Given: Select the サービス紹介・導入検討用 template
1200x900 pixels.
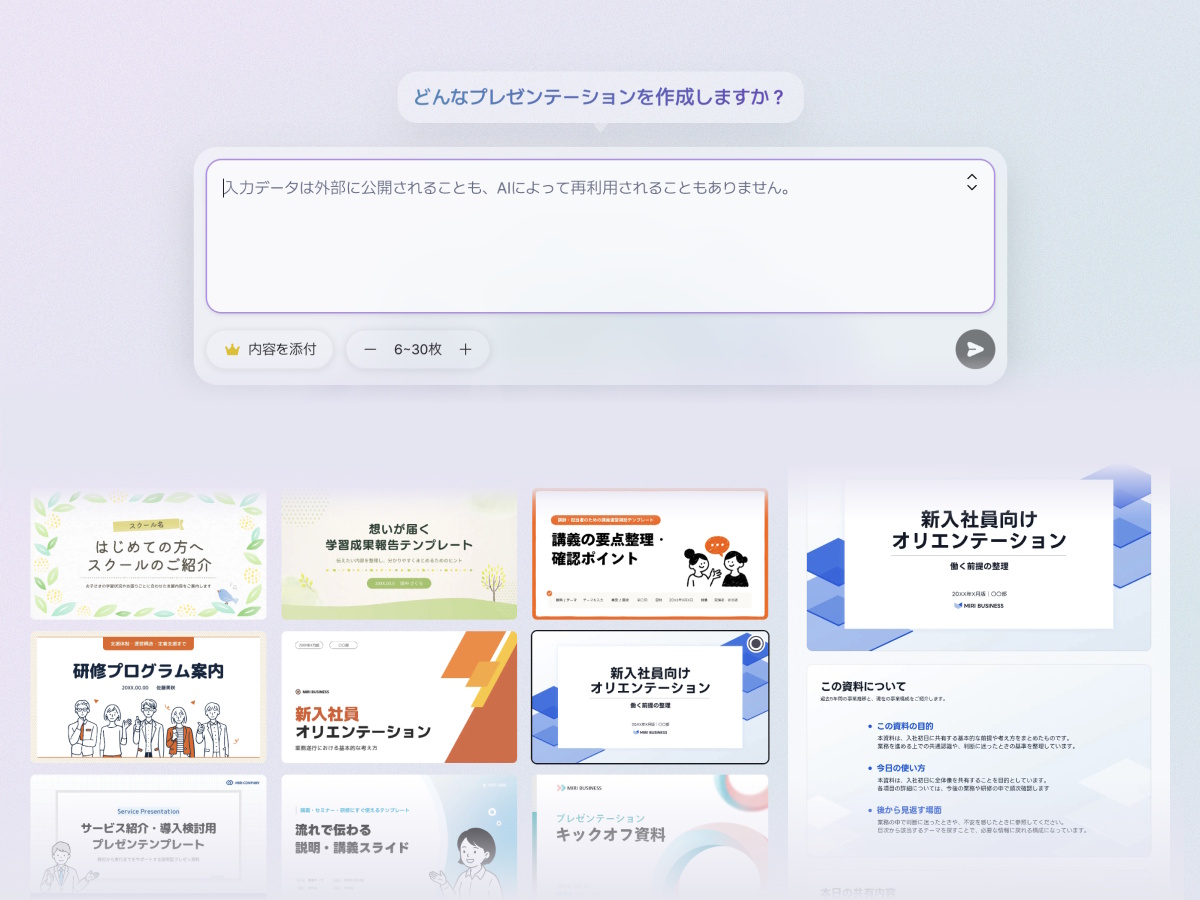Looking at the screenshot, I should coord(149,834).
